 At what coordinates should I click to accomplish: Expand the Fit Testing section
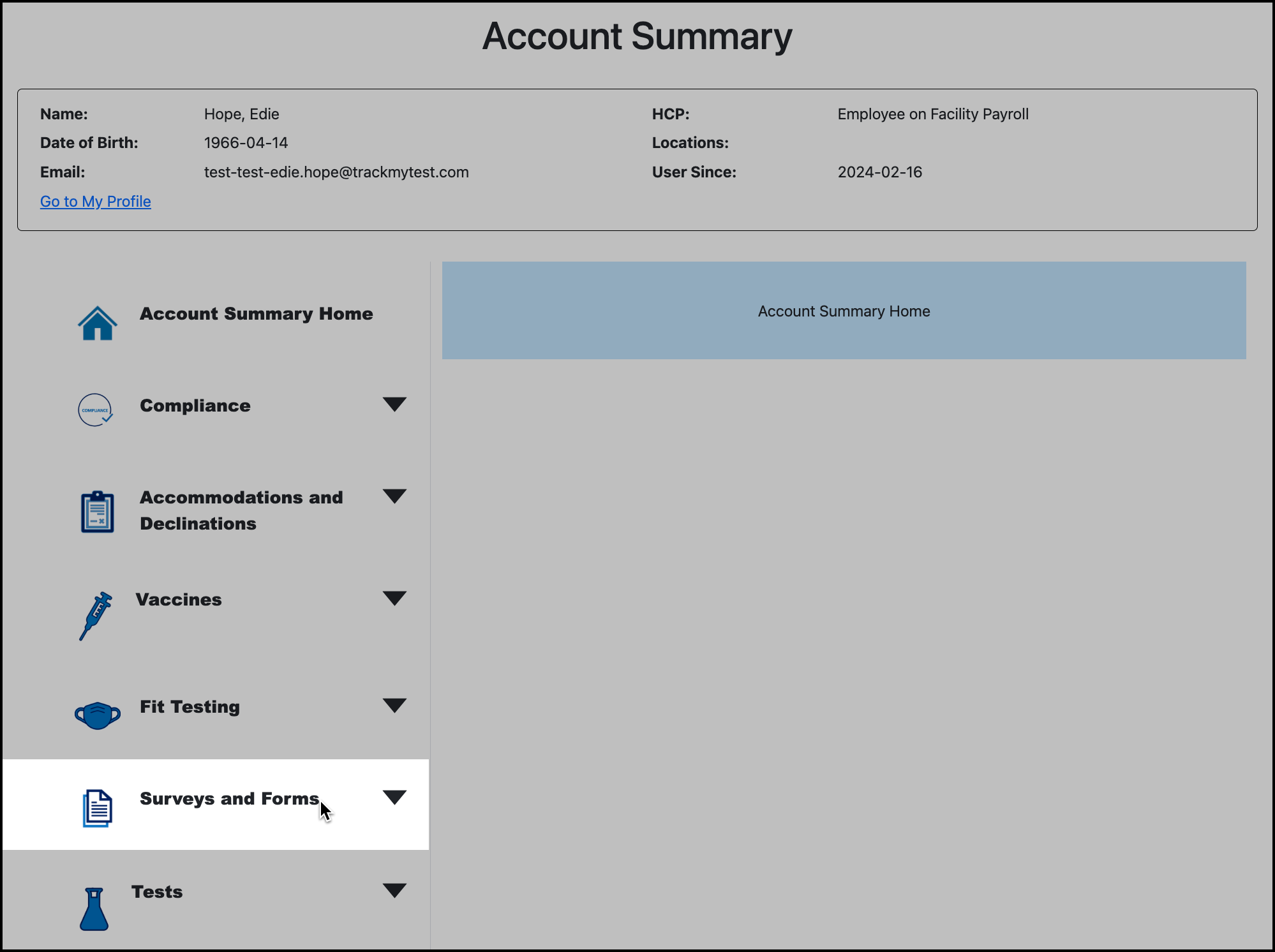tap(395, 705)
